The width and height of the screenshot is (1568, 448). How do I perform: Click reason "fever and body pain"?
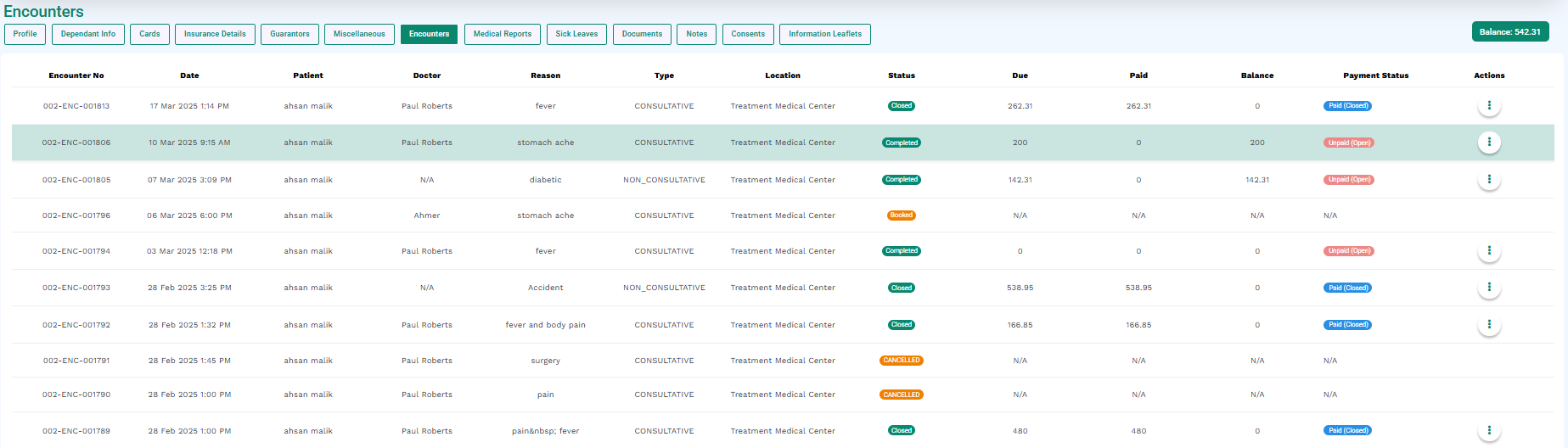click(546, 325)
